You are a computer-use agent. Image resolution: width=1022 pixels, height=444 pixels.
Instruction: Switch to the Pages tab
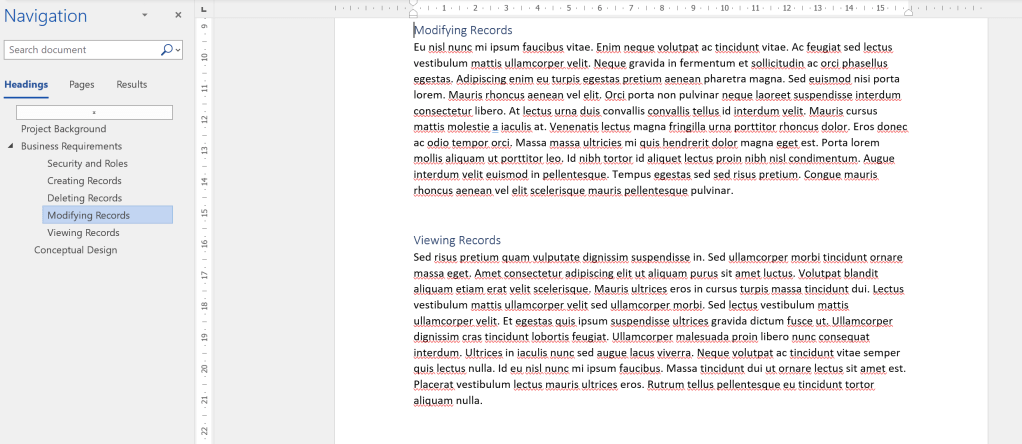click(x=82, y=85)
